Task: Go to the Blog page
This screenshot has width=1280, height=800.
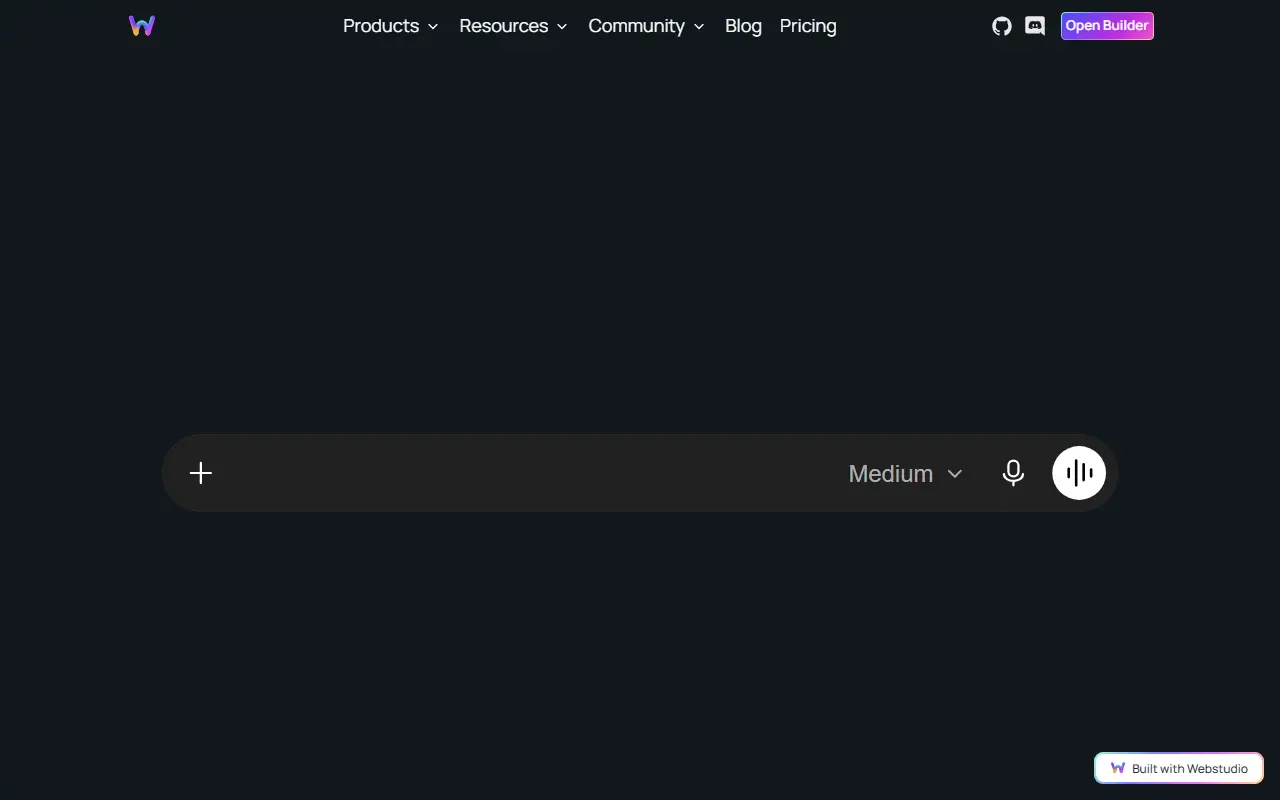Action: tap(743, 26)
